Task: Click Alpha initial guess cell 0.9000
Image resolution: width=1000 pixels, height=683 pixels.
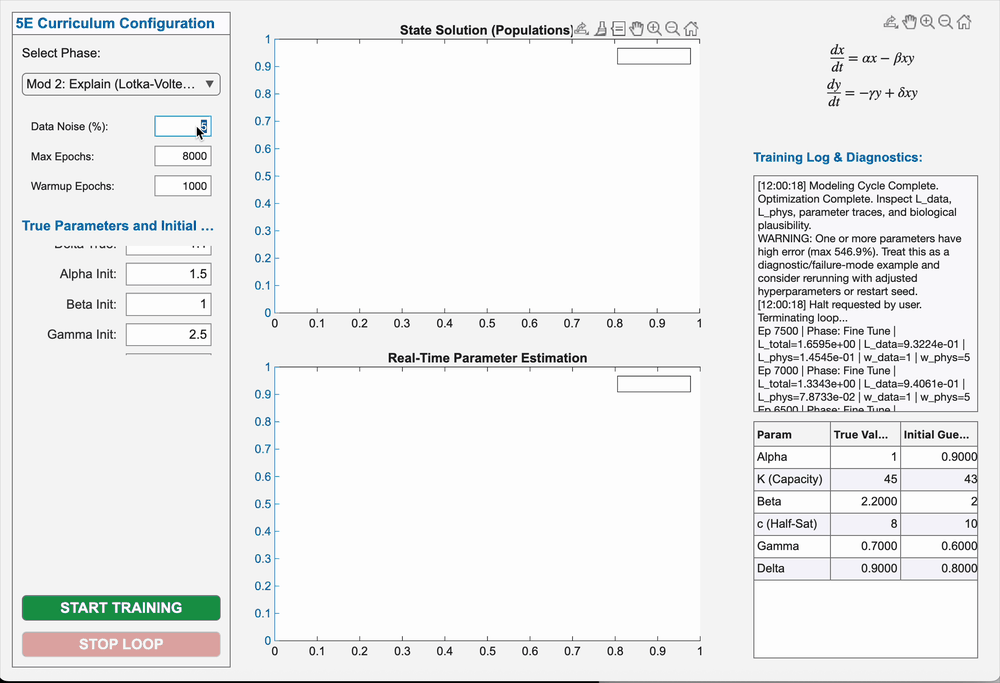Action: click(939, 457)
